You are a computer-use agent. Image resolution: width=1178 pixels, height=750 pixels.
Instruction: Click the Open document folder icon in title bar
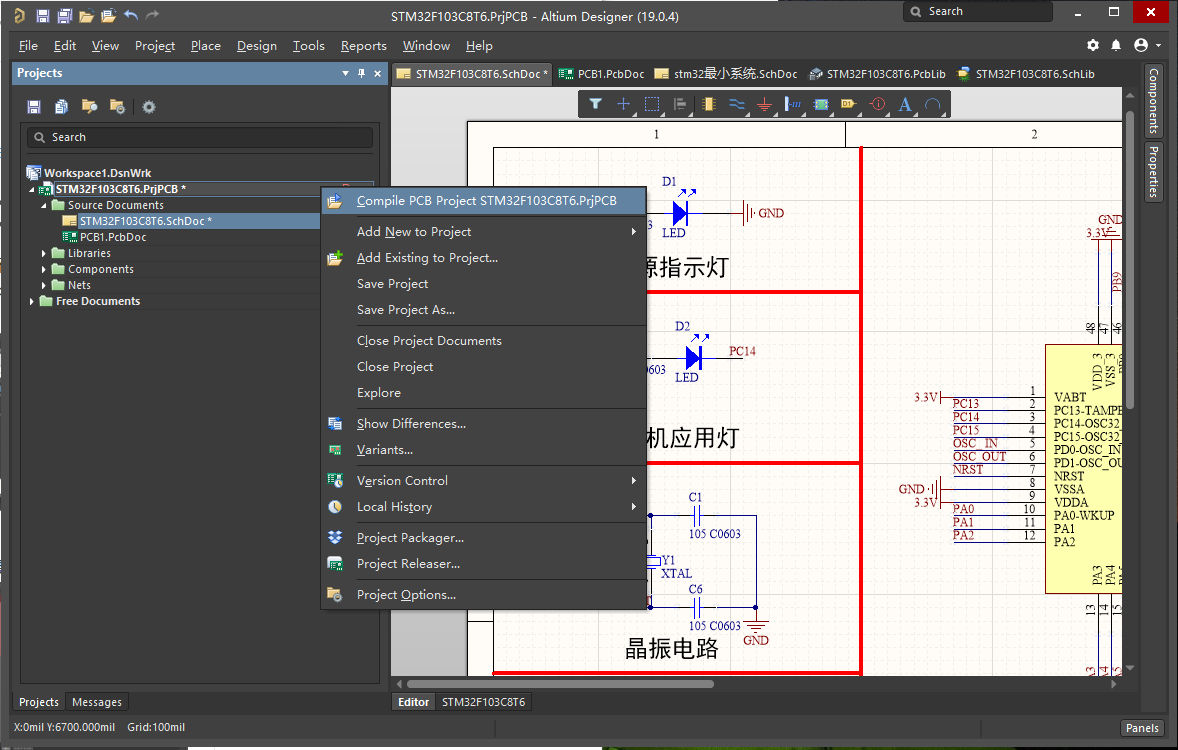tap(86, 15)
